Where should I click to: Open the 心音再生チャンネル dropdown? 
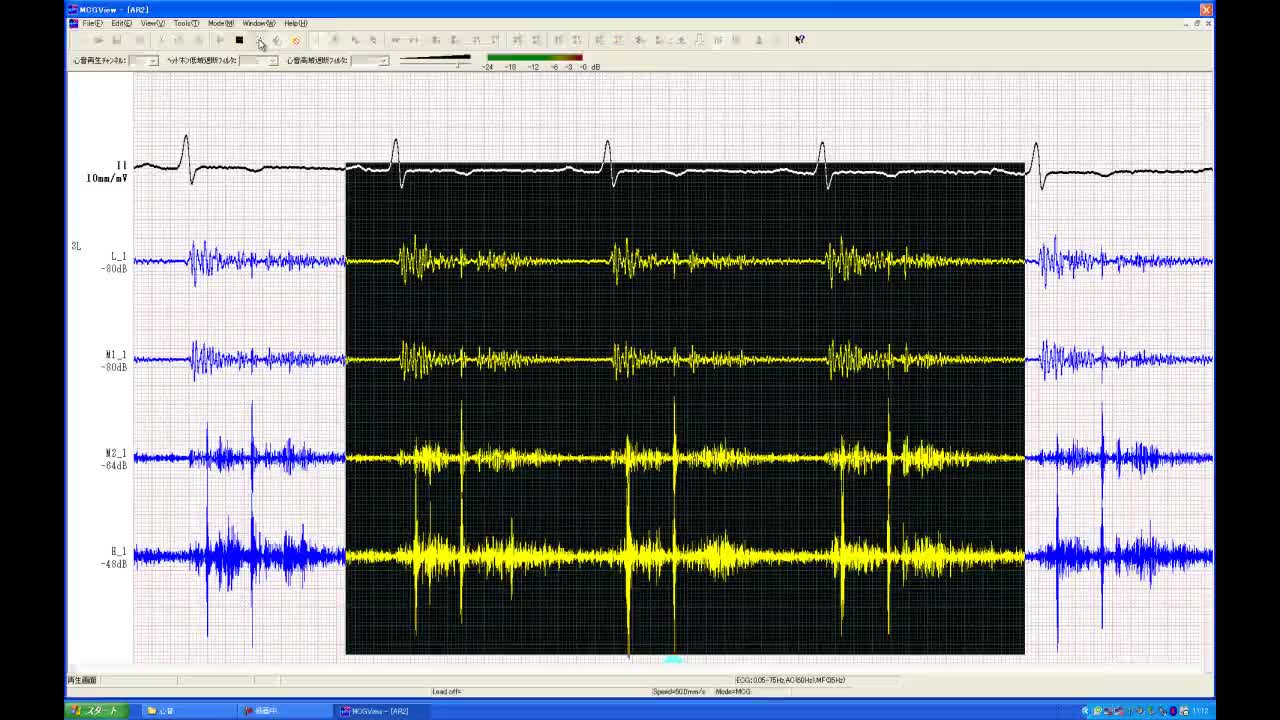[x=152, y=61]
